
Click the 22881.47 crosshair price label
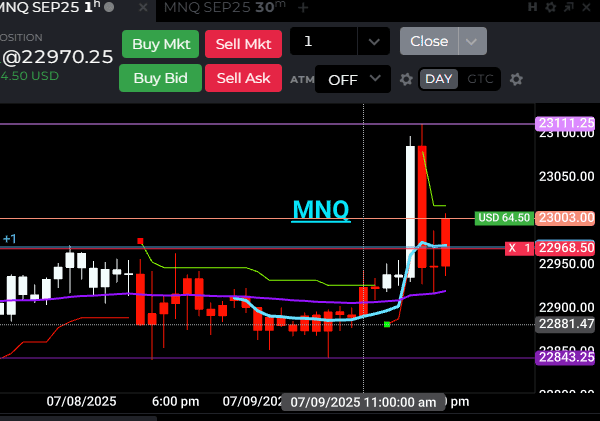coord(566,324)
